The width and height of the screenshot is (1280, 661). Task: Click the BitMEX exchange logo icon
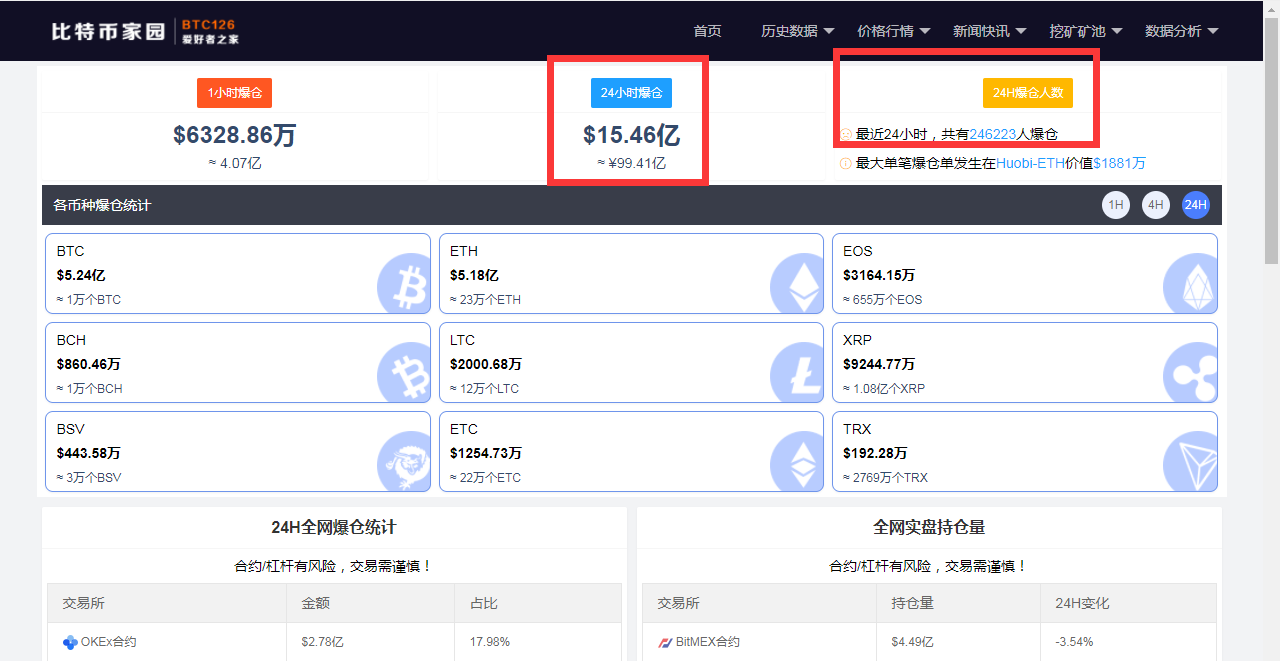665,642
